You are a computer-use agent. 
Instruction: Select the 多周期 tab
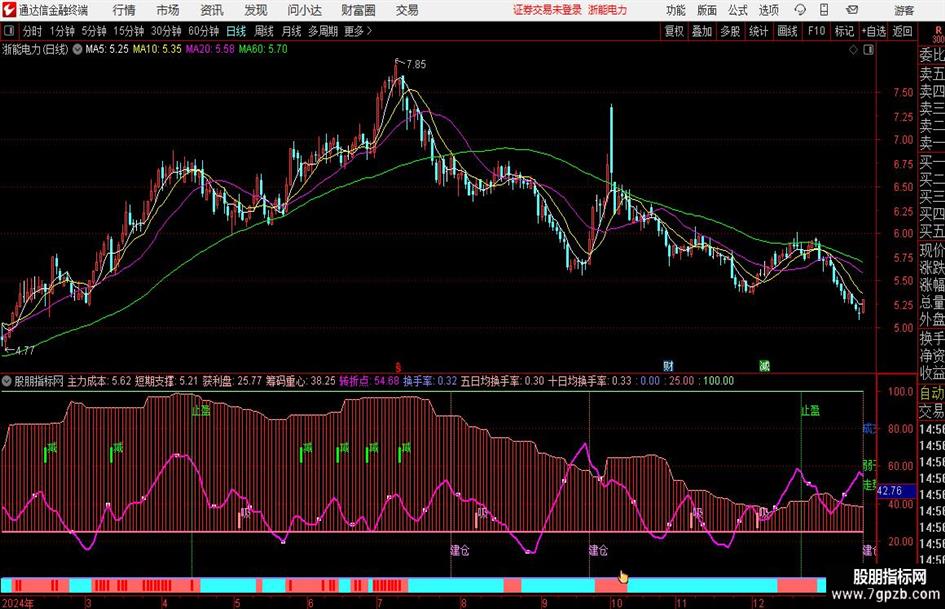[322, 31]
